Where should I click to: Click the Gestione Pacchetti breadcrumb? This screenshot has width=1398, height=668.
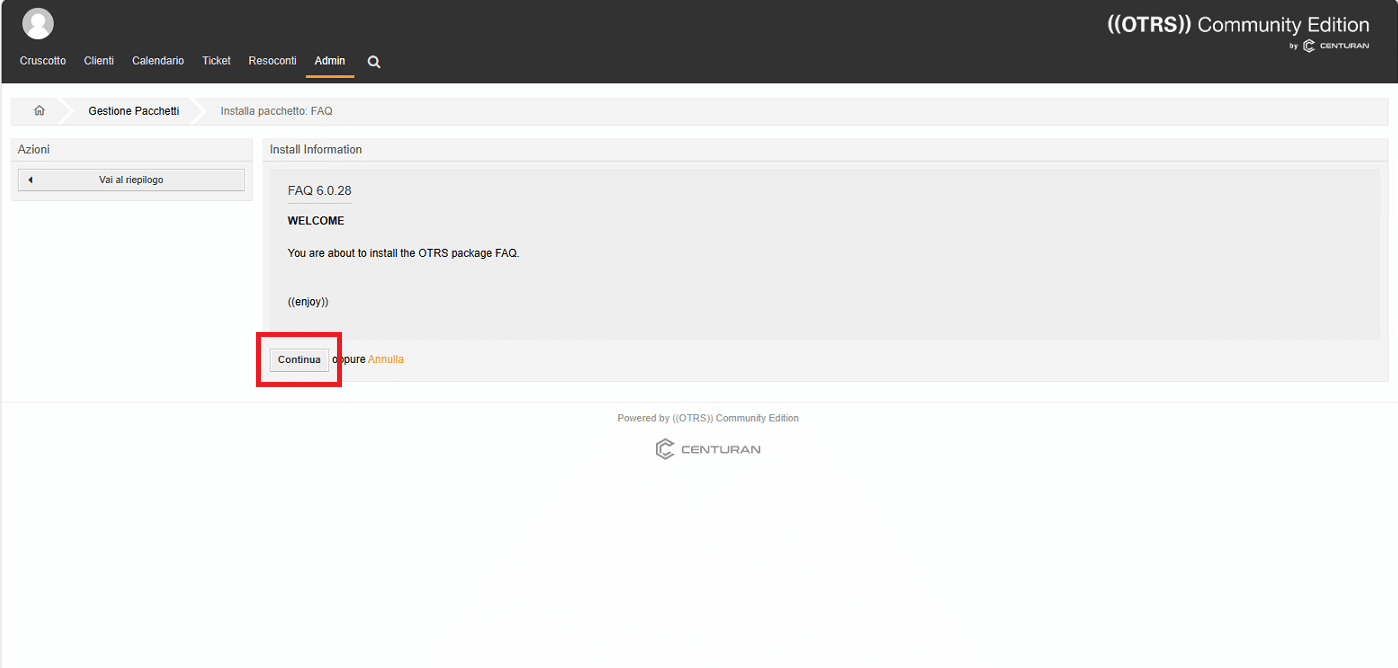pos(134,111)
